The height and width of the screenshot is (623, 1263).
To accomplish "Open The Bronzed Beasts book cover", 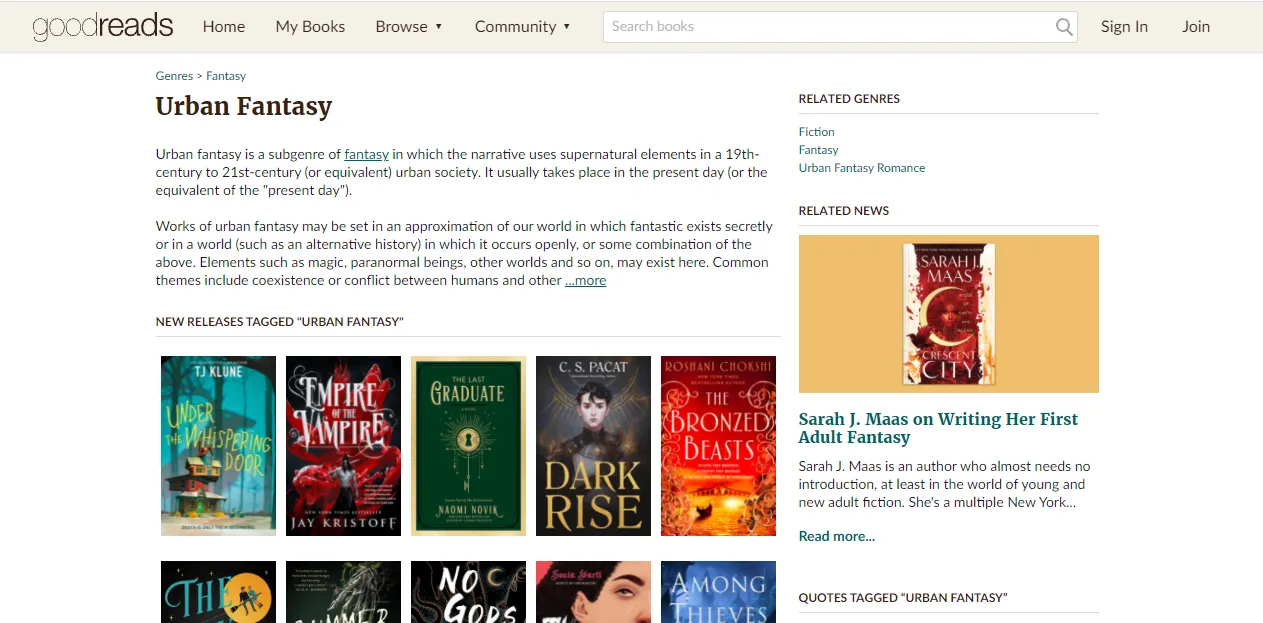I will coord(718,446).
